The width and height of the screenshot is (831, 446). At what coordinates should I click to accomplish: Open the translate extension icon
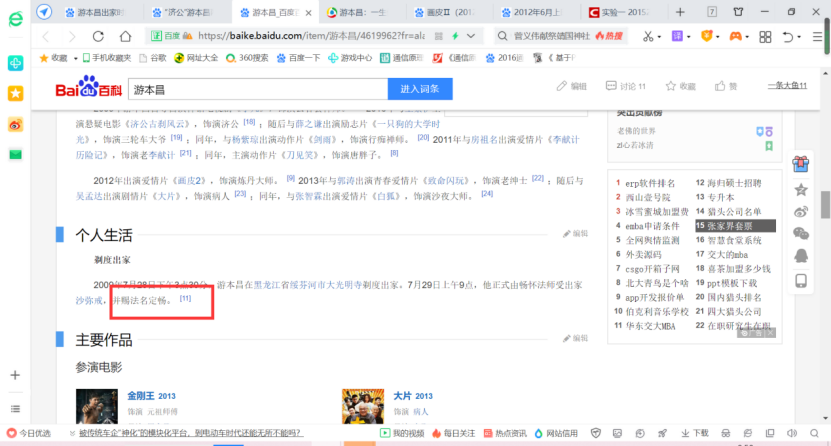point(677,36)
